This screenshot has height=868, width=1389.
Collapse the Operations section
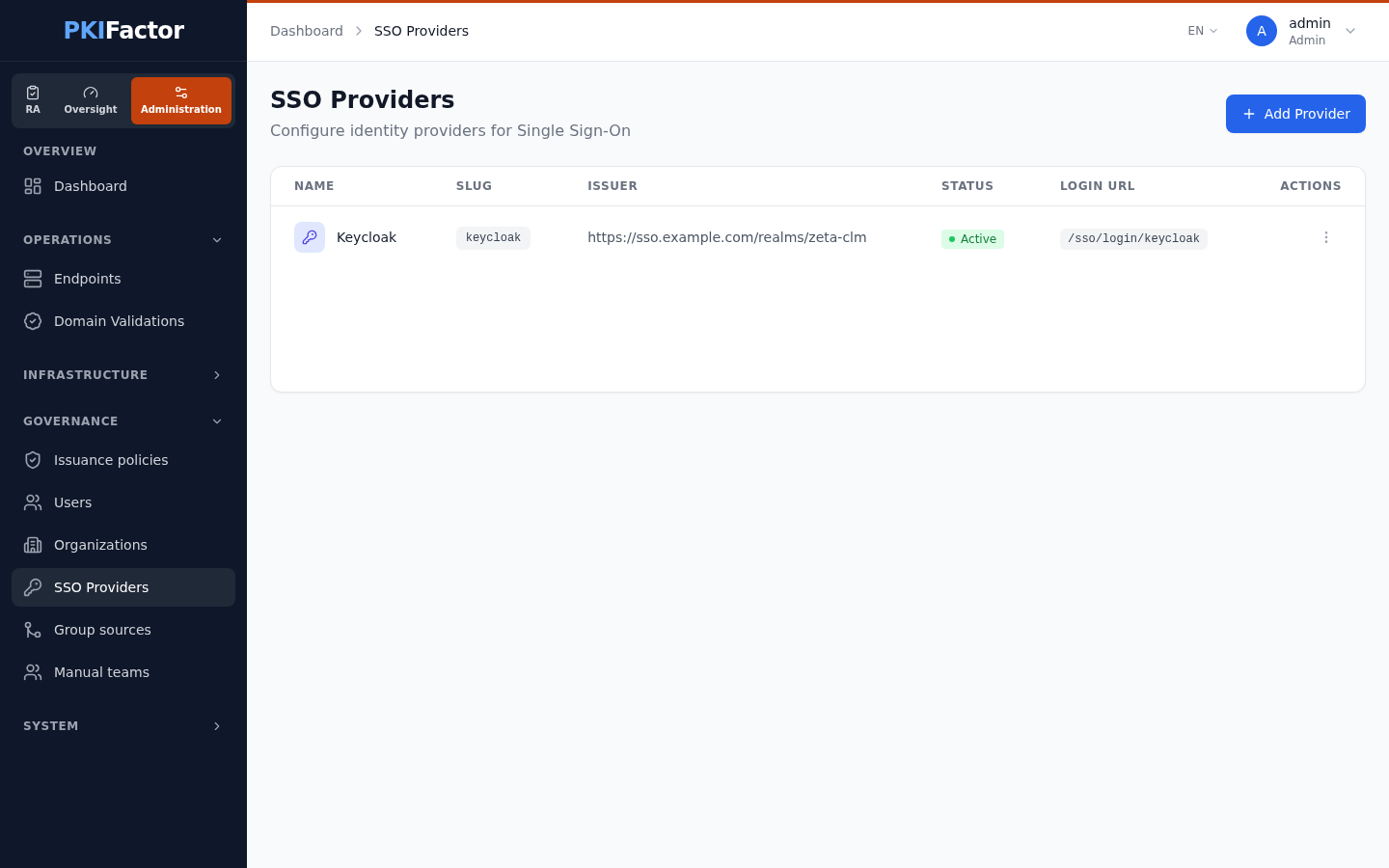click(123, 240)
